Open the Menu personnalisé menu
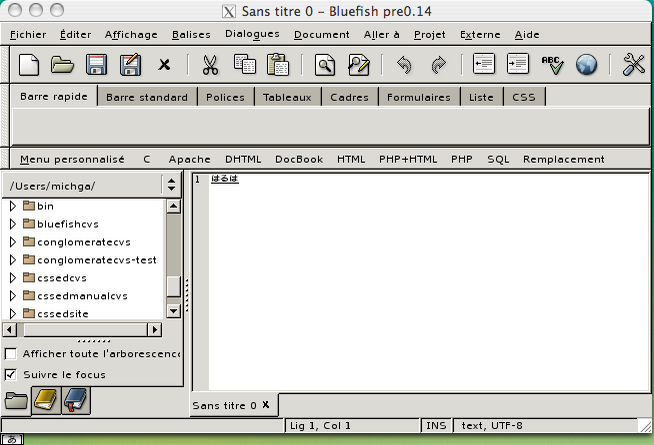This screenshot has height=445, width=654. (72, 159)
